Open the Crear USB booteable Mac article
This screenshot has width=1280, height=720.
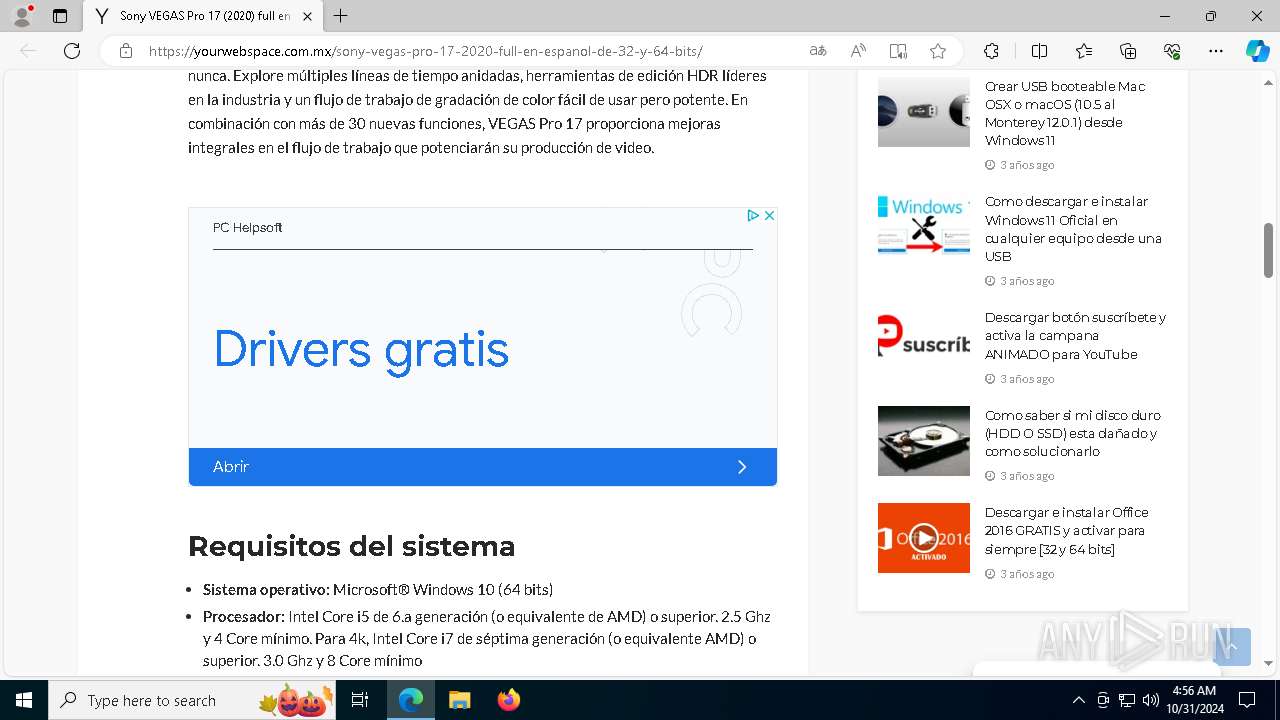click(x=1066, y=113)
